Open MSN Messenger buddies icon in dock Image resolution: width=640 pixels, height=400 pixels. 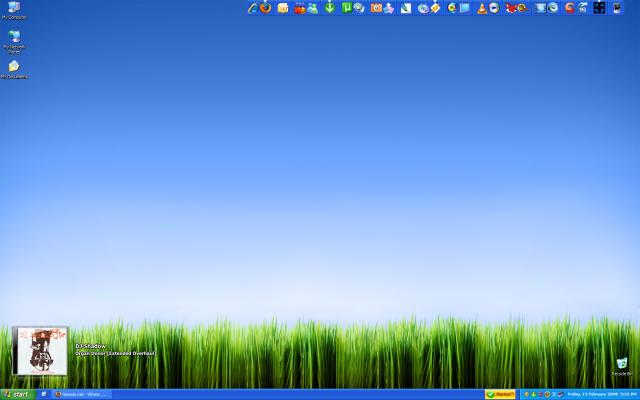pyautogui.click(x=313, y=8)
